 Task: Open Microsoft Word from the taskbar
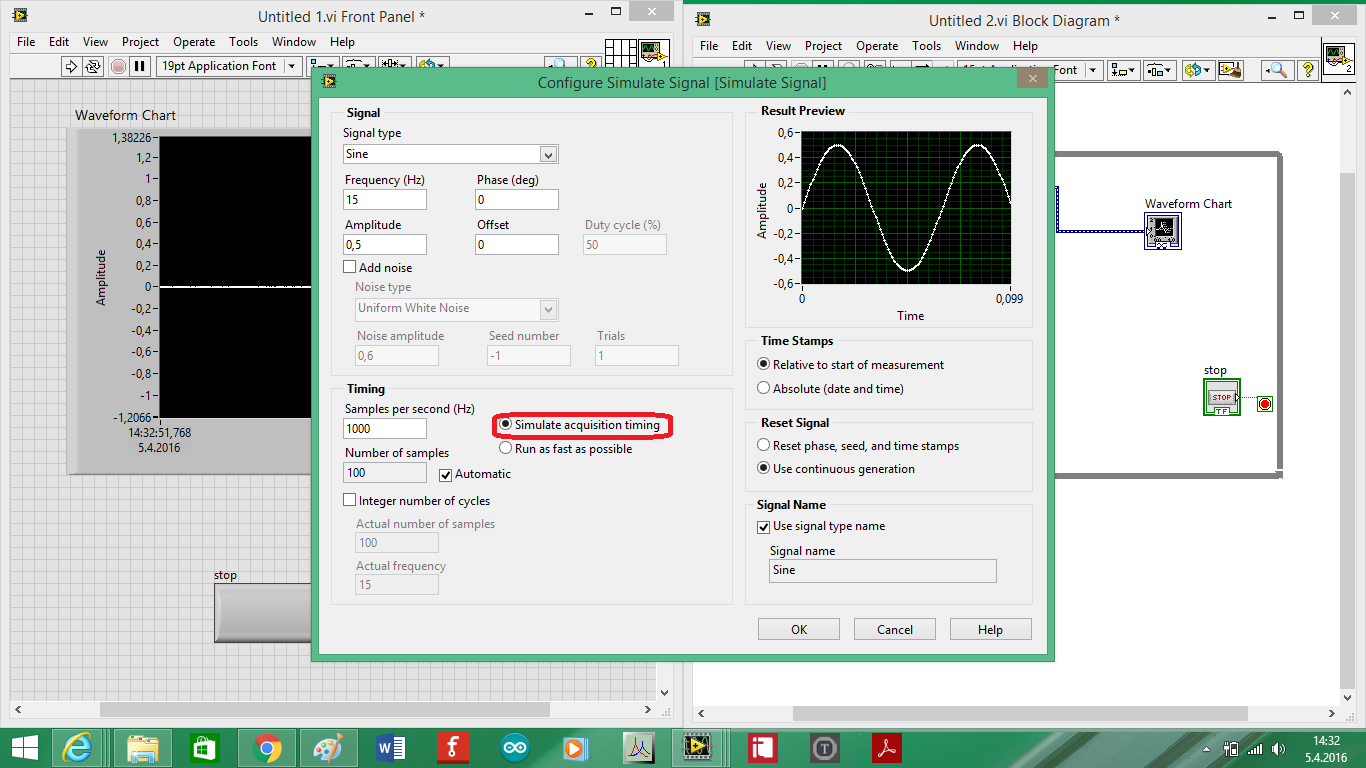click(390, 748)
